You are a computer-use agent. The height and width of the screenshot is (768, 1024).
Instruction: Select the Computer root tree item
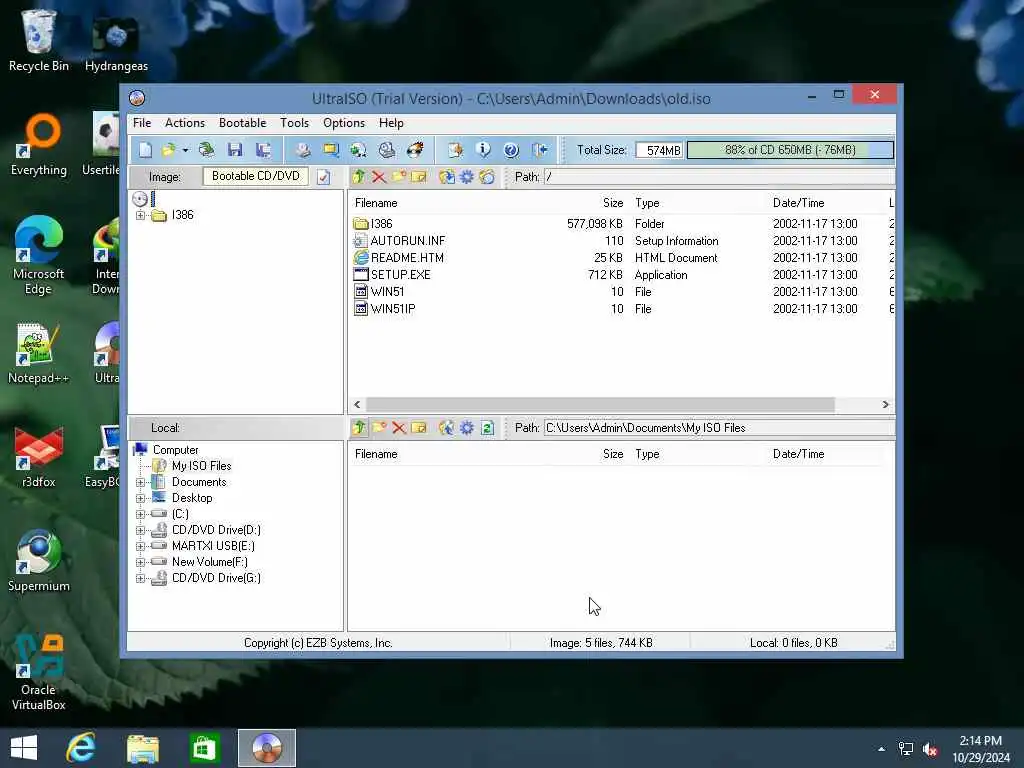175,450
